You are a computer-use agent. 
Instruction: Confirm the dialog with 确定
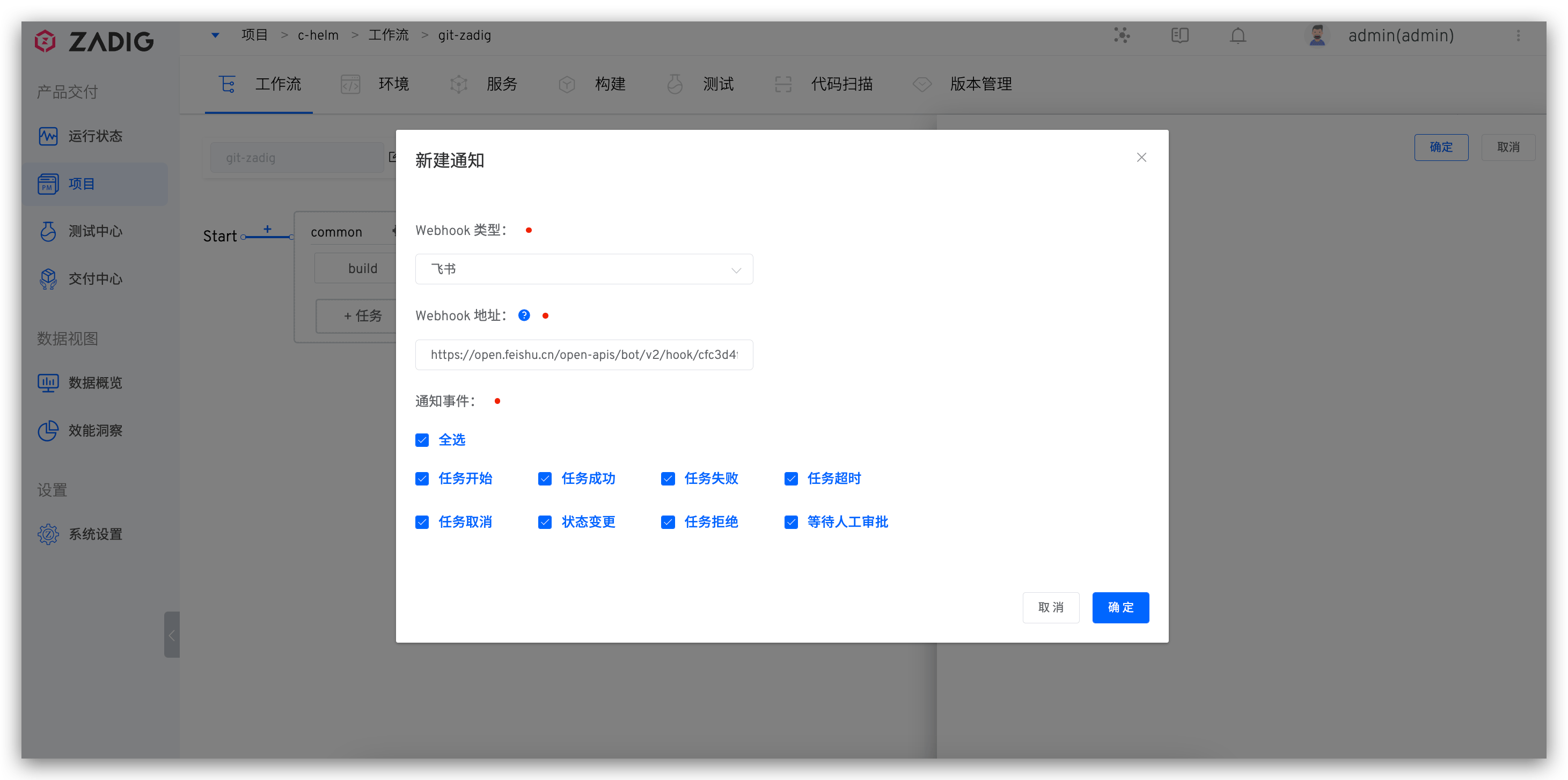tap(1120, 607)
